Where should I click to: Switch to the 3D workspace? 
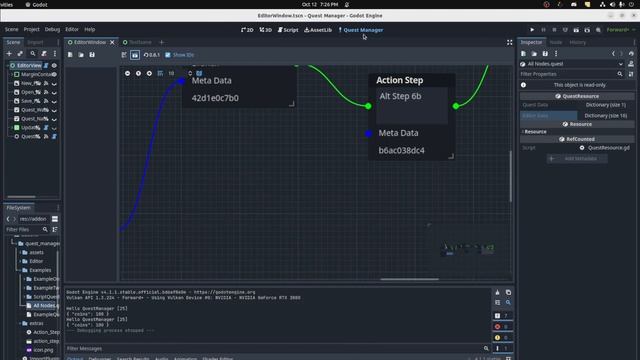coord(265,30)
